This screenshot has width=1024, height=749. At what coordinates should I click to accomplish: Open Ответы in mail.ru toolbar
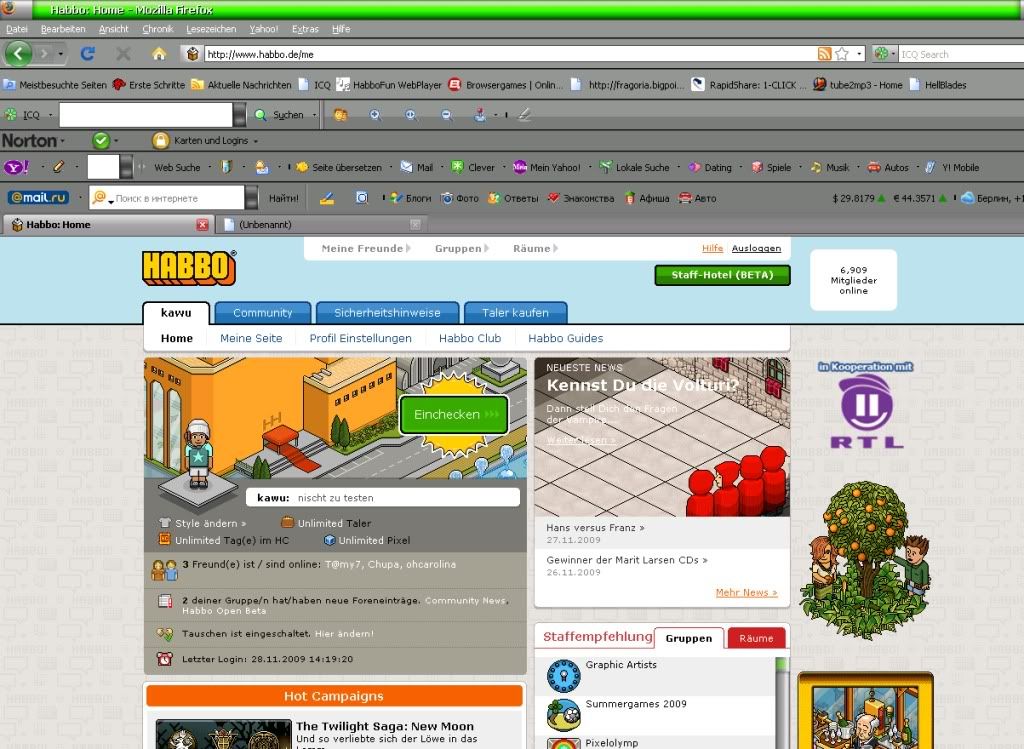(513, 198)
